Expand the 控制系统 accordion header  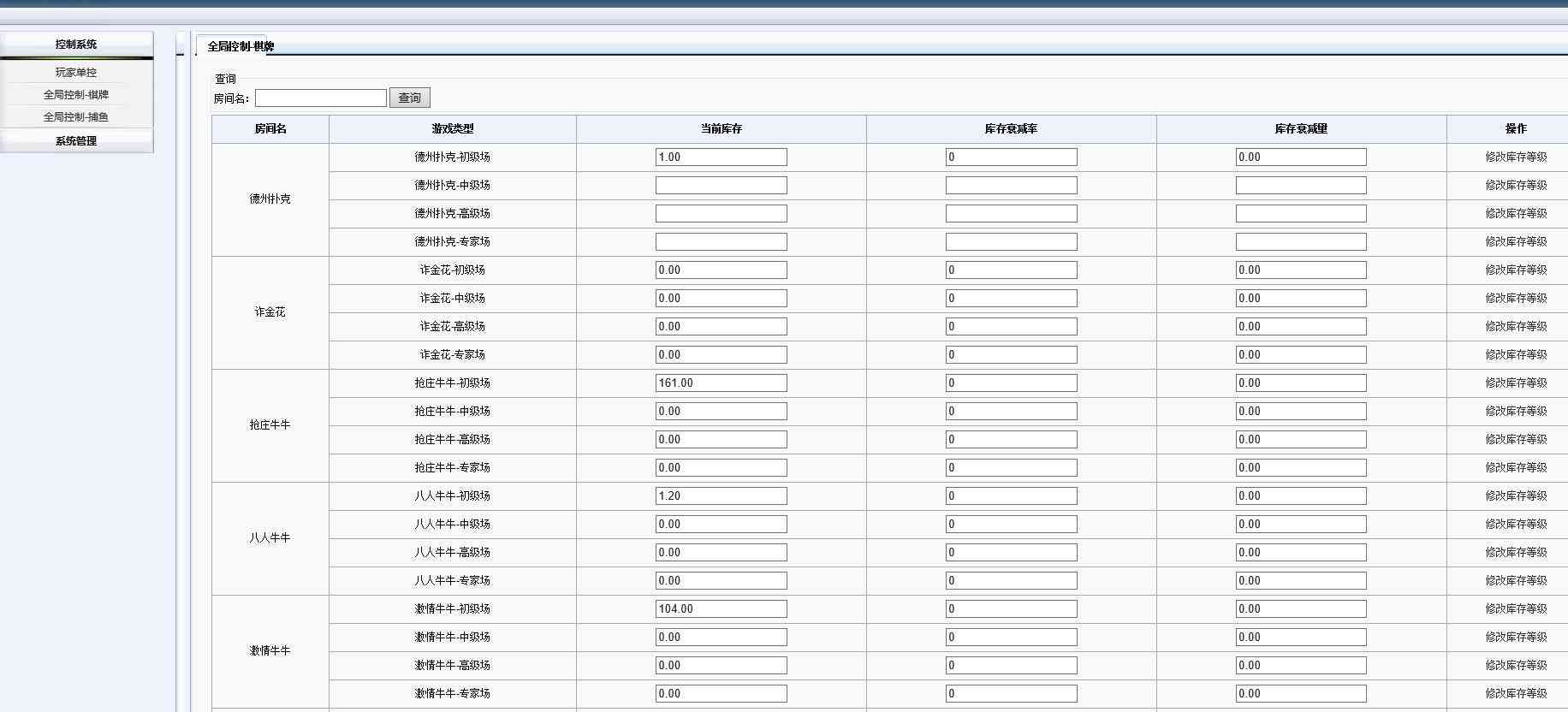[76, 44]
